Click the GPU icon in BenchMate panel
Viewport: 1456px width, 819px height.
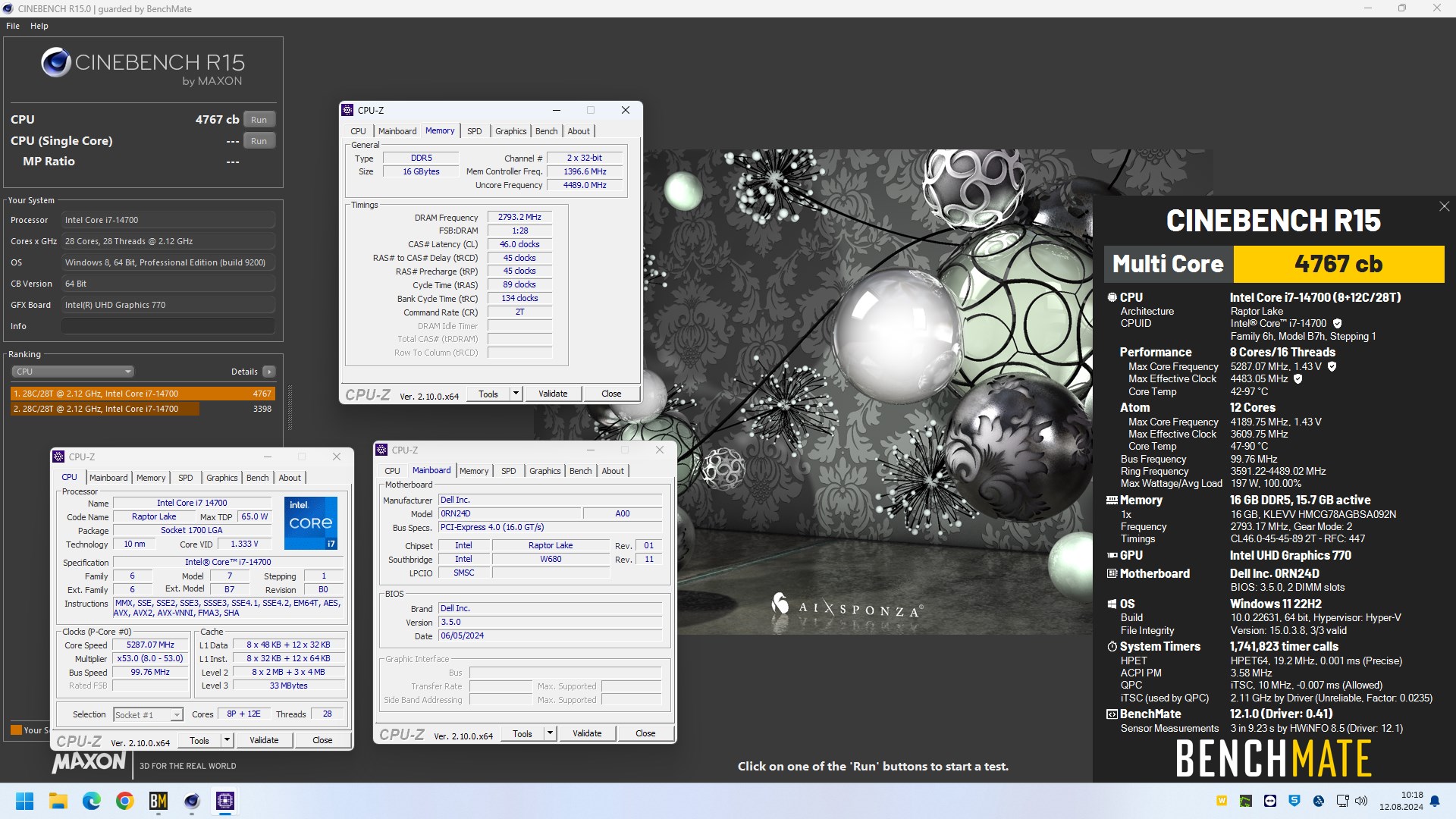click(1112, 555)
